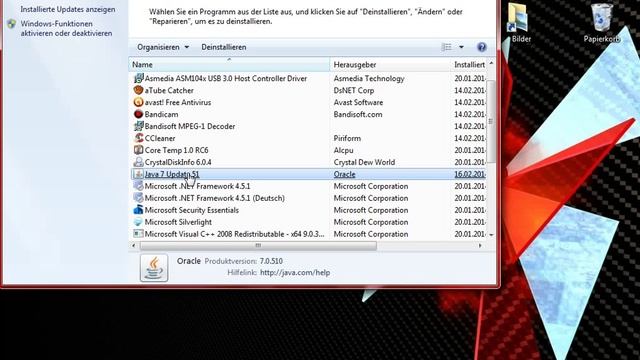Image resolution: width=640 pixels, height=360 pixels.
Task: Click the CCleaner program icon
Action: pyautogui.click(x=138, y=138)
